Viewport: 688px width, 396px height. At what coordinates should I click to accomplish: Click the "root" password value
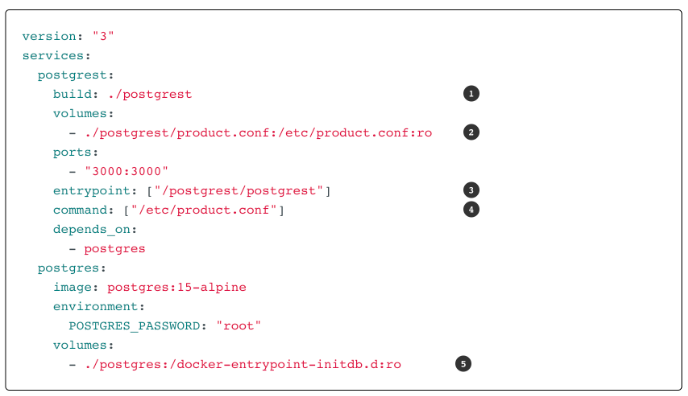pos(239,326)
